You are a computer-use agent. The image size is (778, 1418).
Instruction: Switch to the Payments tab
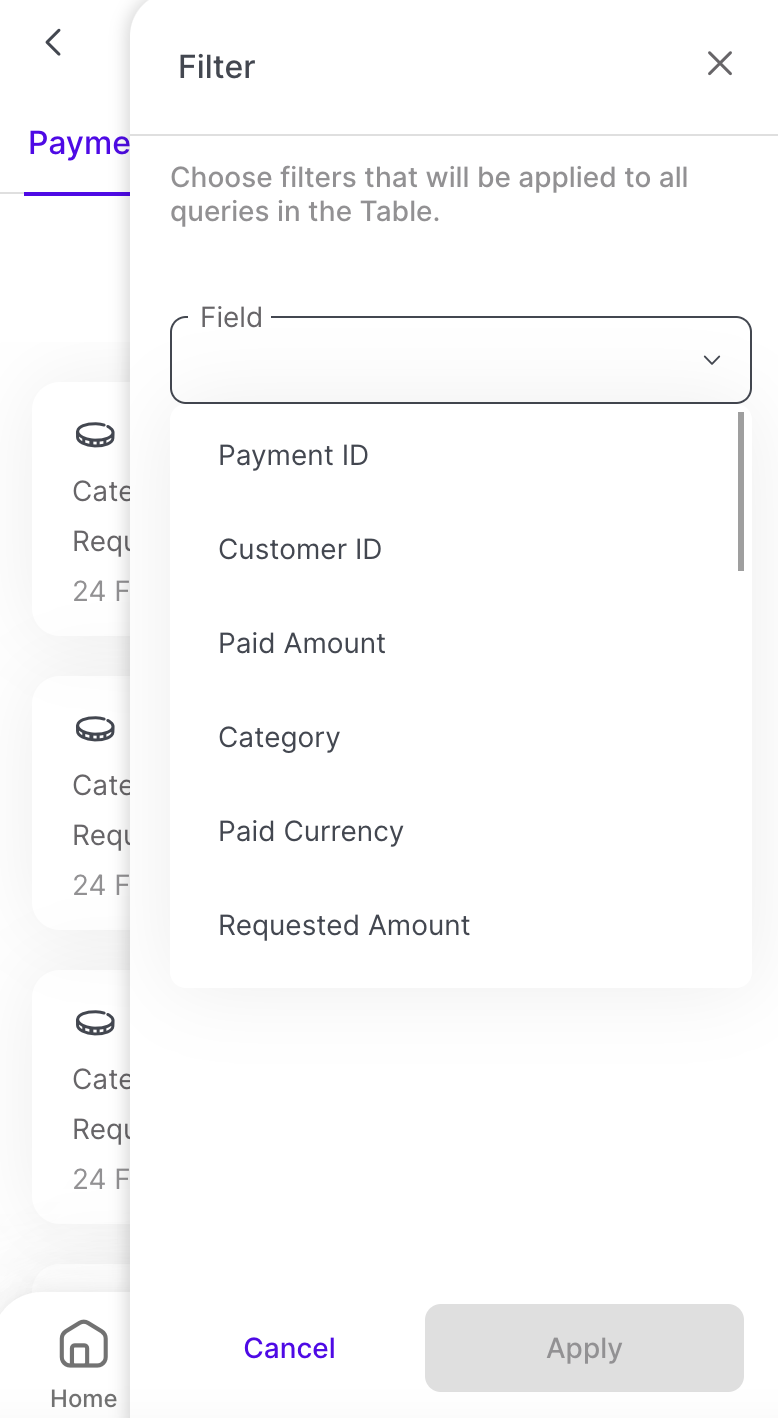79,144
